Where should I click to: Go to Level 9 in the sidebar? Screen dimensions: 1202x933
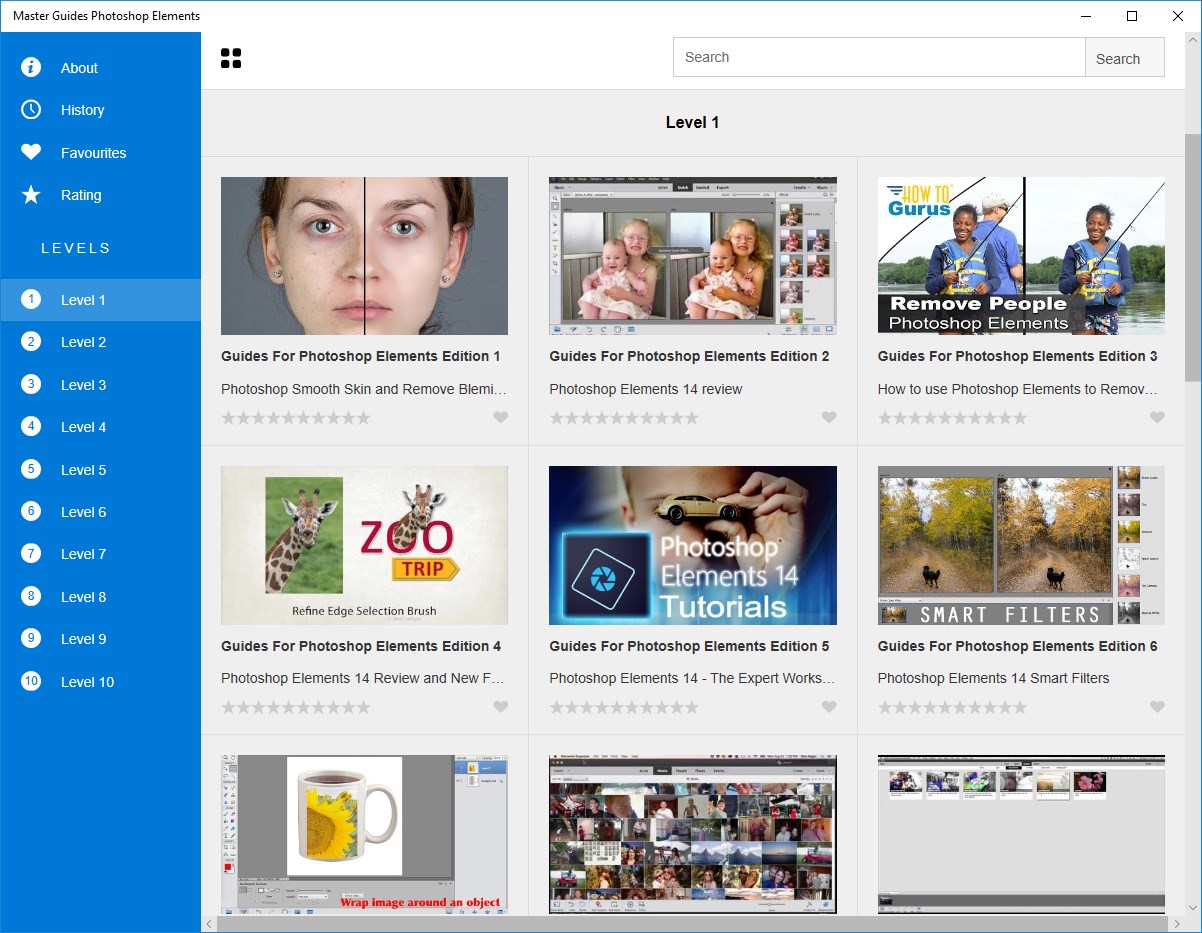pyautogui.click(x=83, y=639)
